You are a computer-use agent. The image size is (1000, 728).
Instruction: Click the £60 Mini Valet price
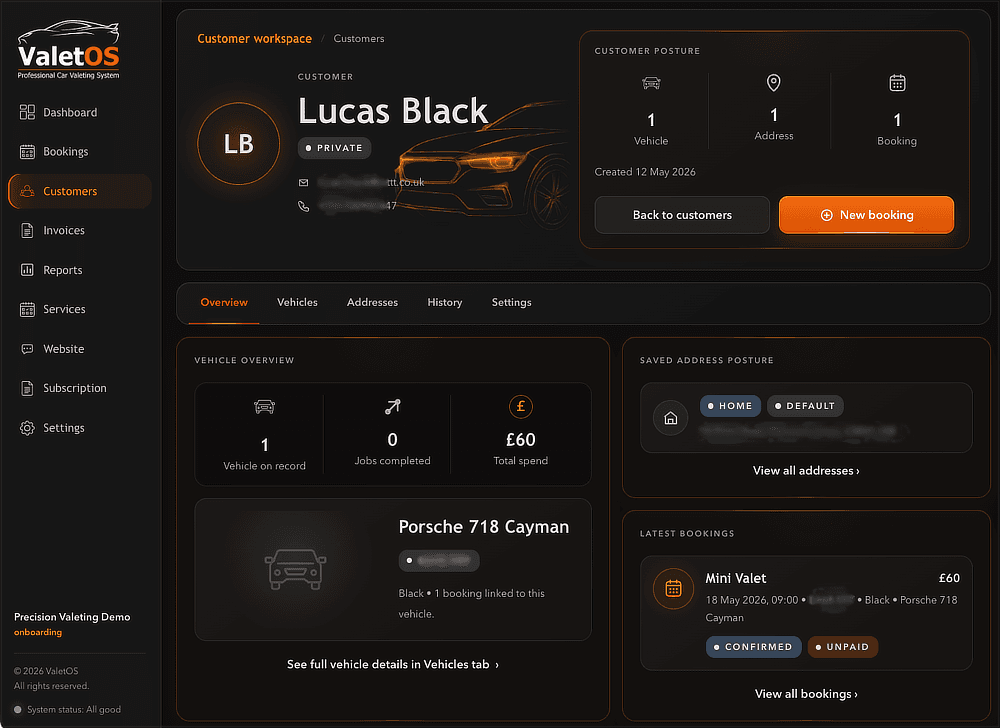pyautogui.click(x=949, y=578)
